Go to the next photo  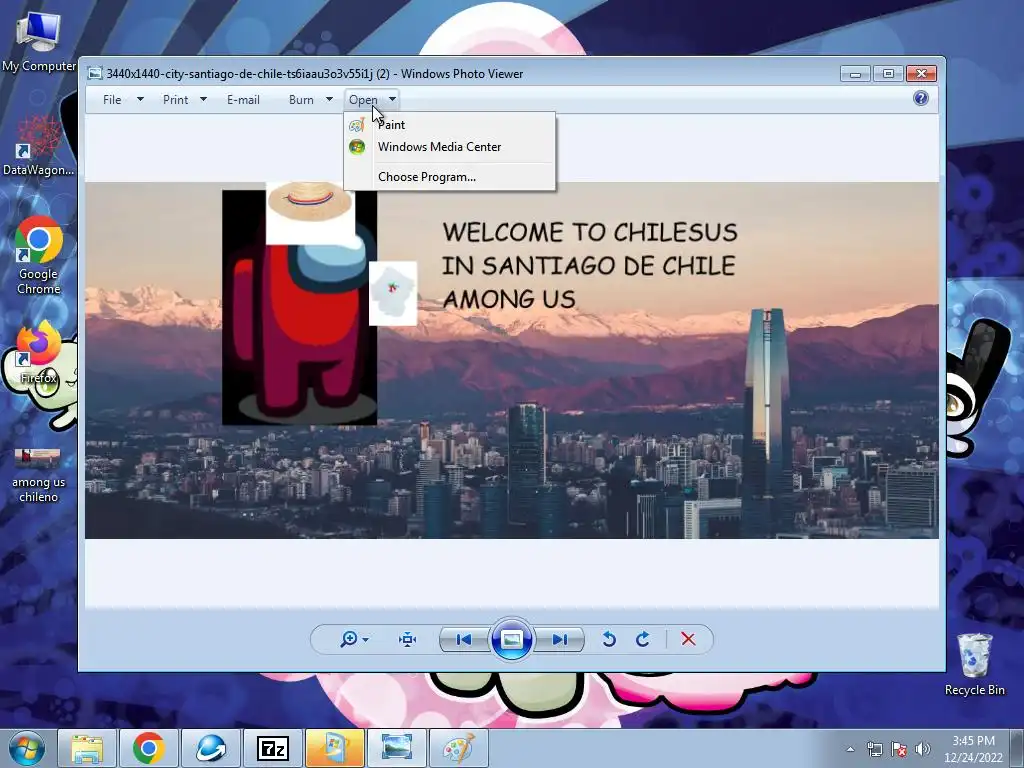(560, 639)
